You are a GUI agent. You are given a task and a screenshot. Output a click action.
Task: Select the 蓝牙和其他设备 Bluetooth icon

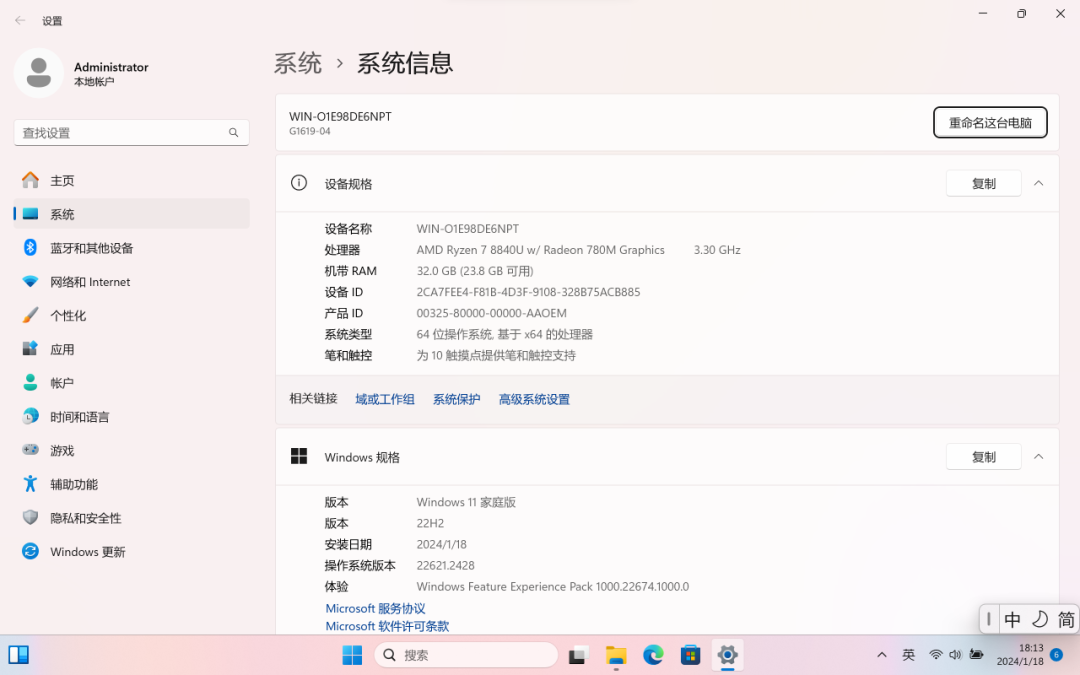[29, 248]
